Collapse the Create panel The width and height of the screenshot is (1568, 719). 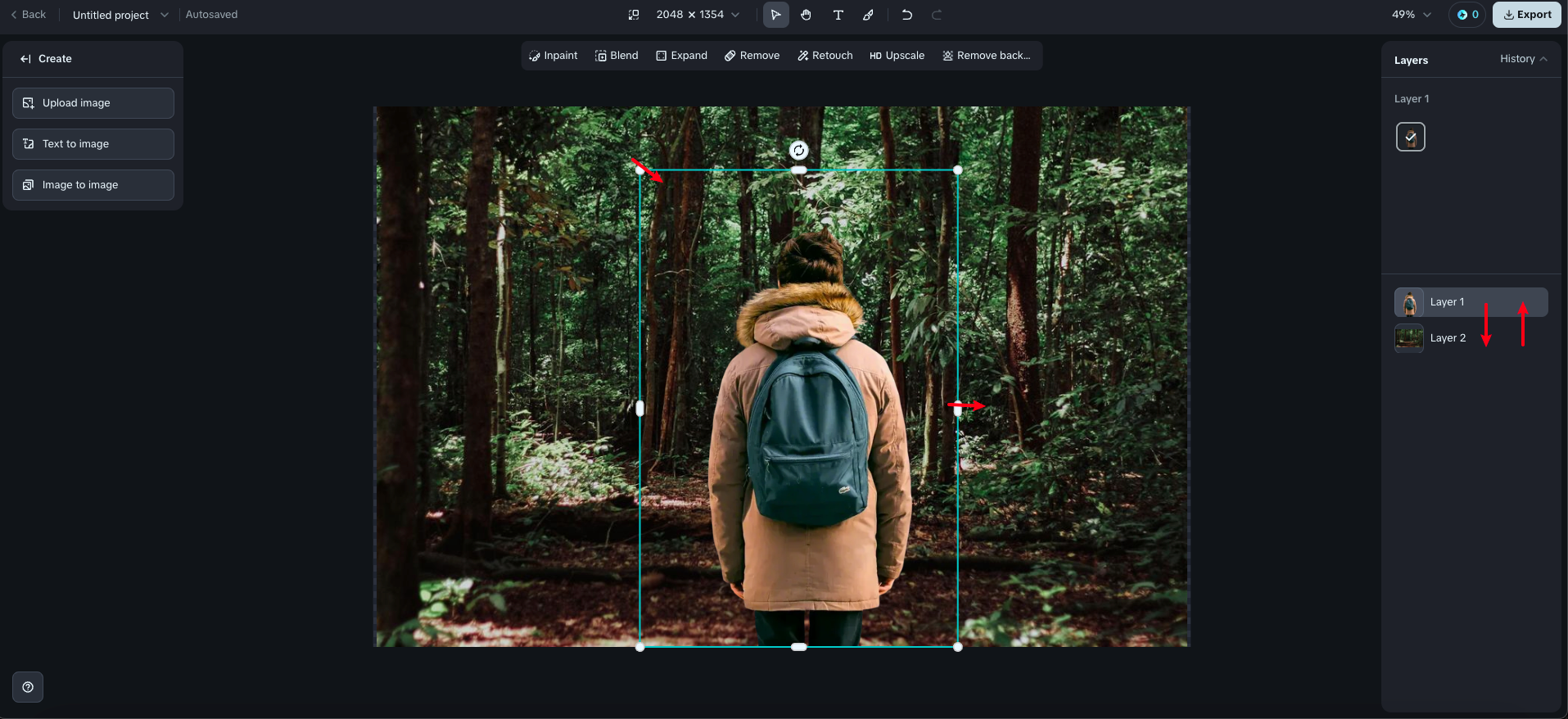[25, 59]
